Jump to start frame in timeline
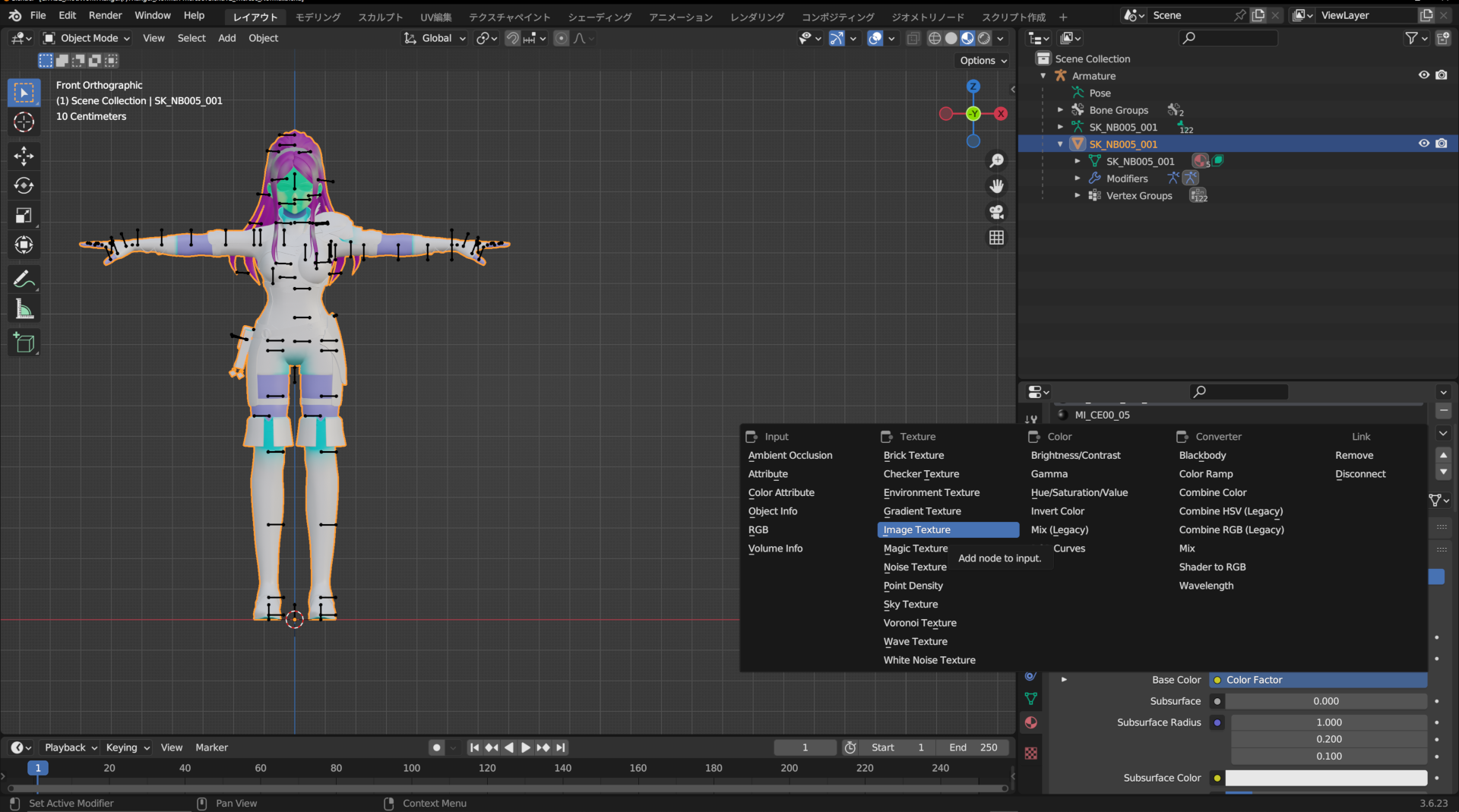The width and height of the screenshot is (1459, 812). pos(474,747)
